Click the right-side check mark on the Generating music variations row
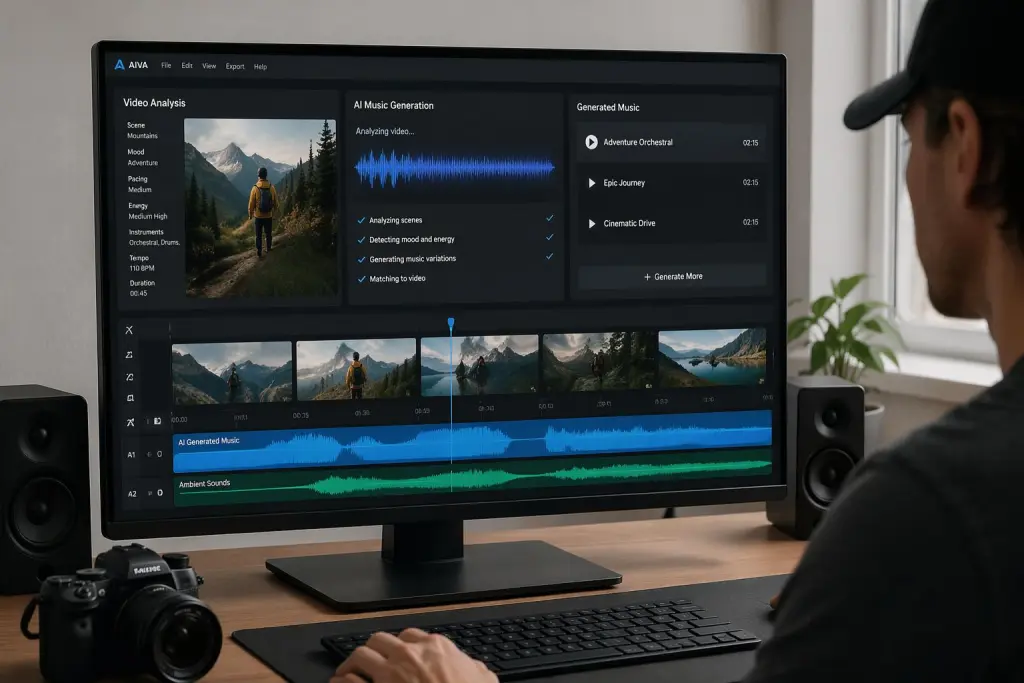This screenshot has width=1024, height=683. point(549,257)
